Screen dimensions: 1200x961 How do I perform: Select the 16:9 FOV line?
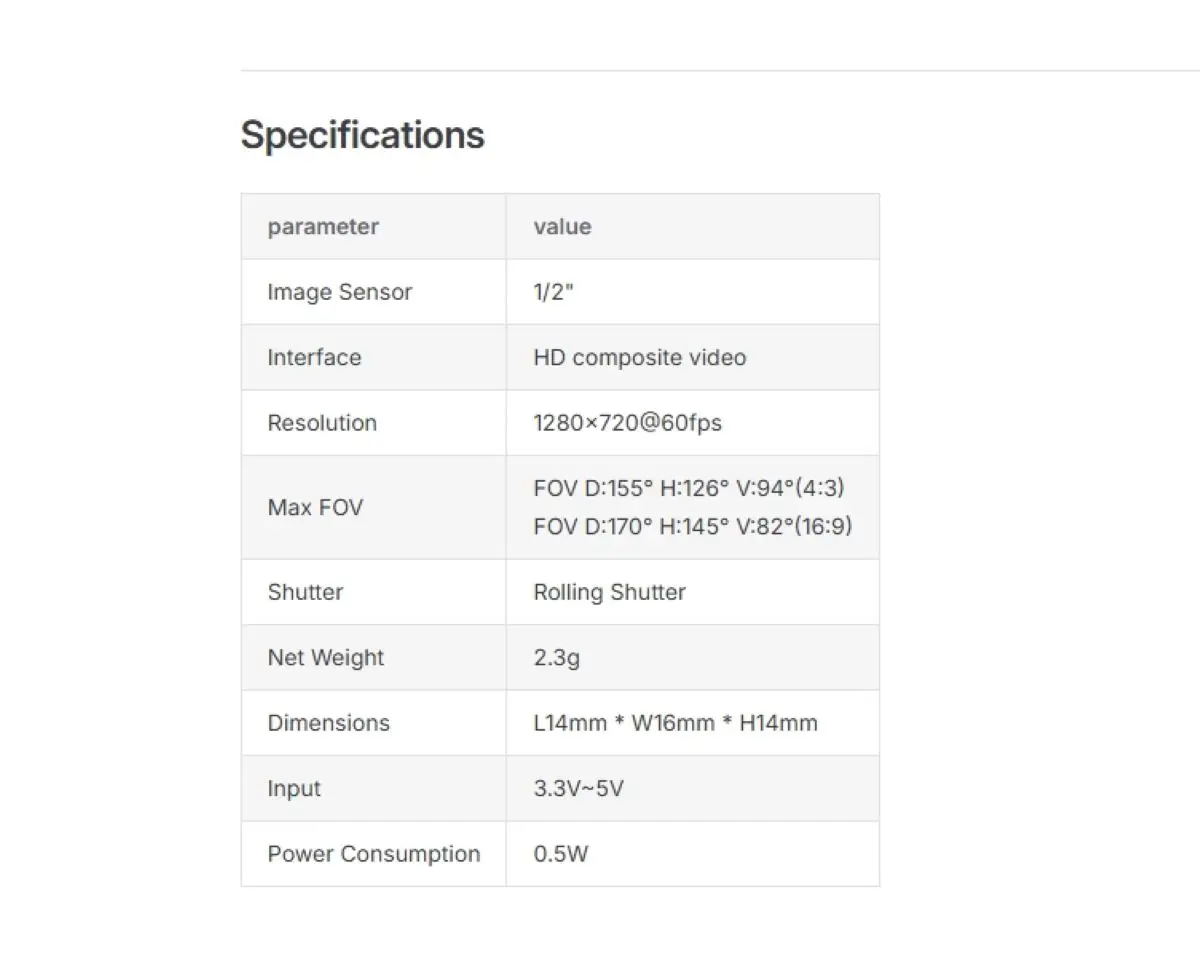coord(693,526)
